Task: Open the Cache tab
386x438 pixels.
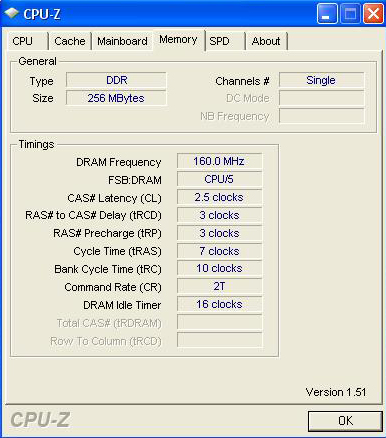Action: point(69,41)
